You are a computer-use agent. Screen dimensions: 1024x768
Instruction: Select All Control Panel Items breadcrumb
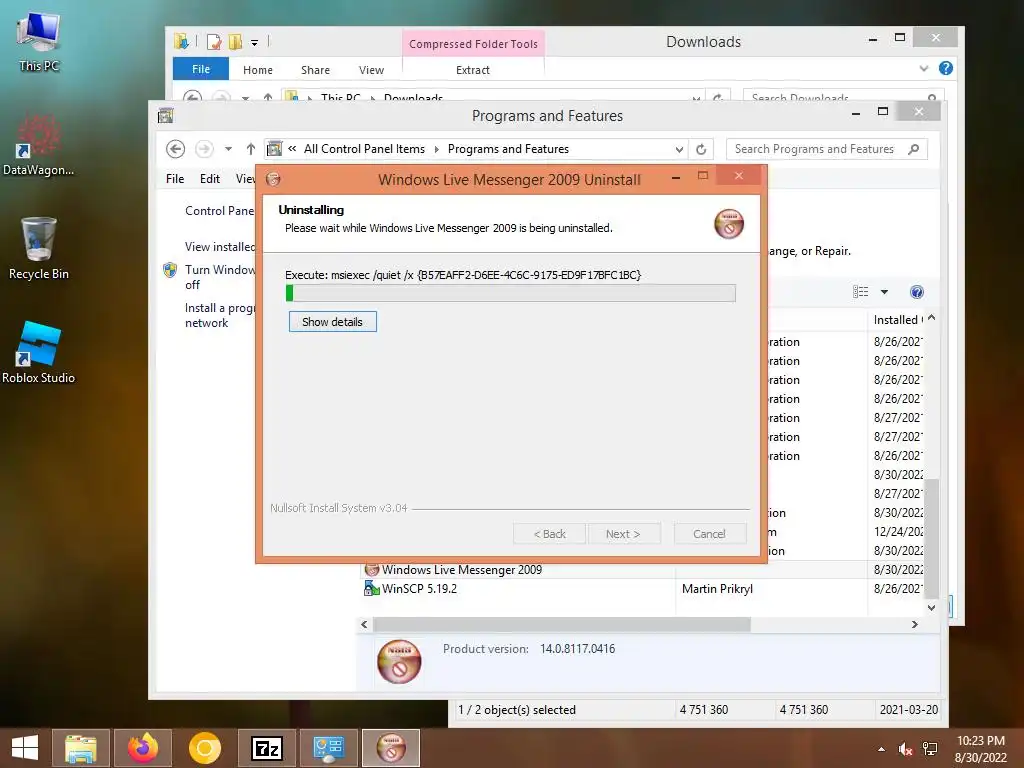click(x=364, y=149)
